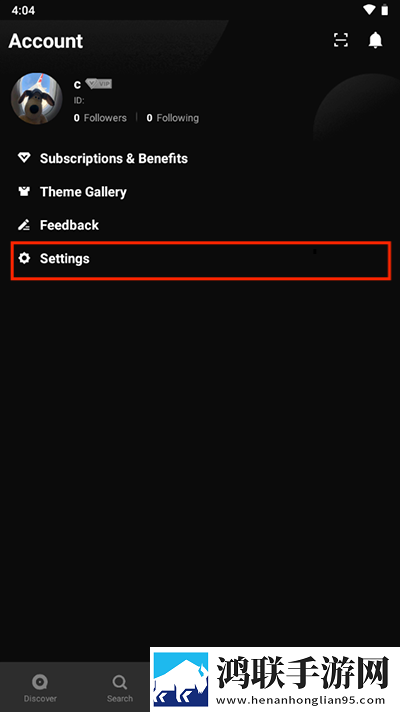
Task: View the 0 Followers list
Action: [x=100, y=118]
